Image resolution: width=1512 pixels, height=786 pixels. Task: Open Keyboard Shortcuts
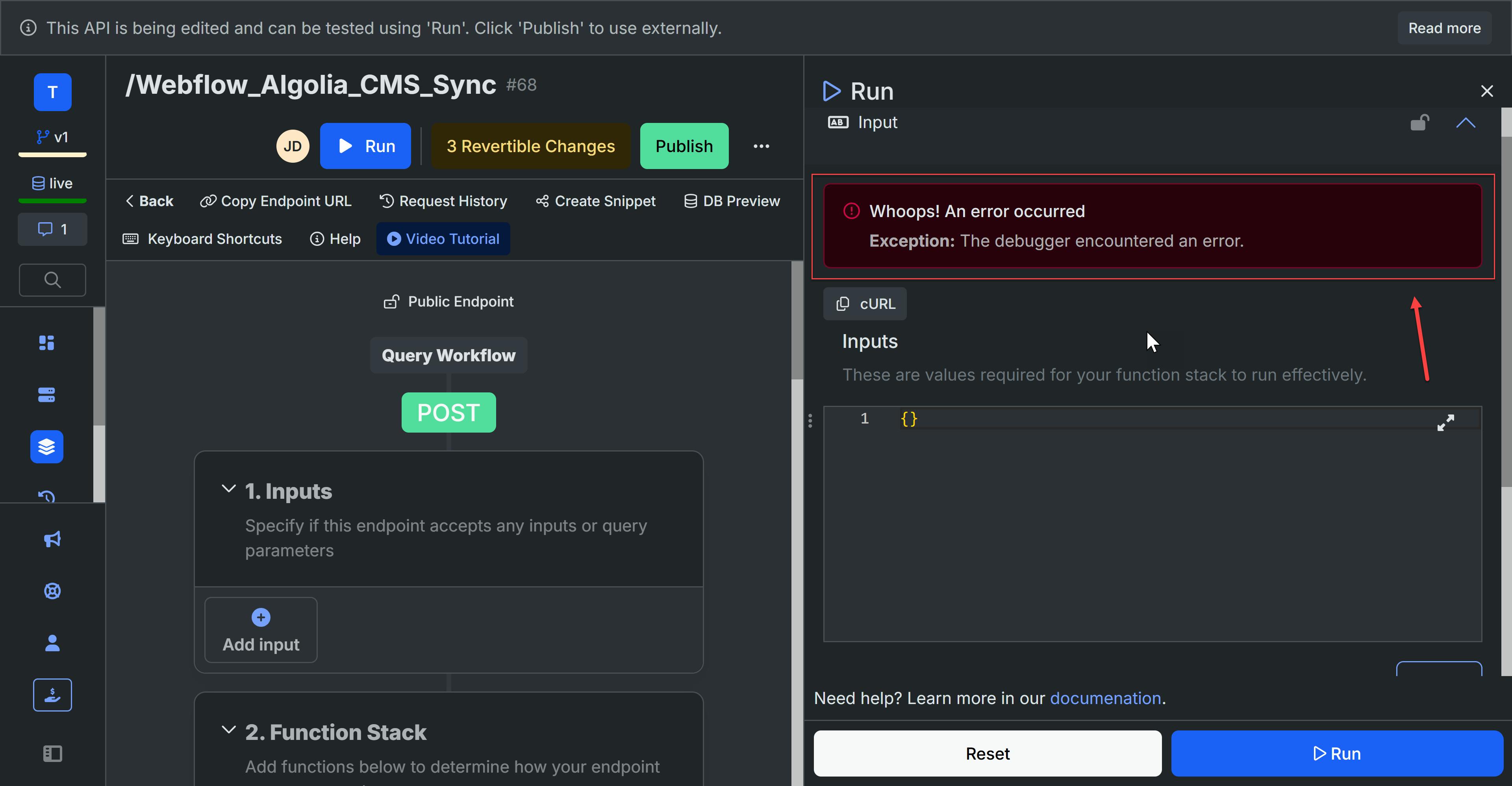202,239
